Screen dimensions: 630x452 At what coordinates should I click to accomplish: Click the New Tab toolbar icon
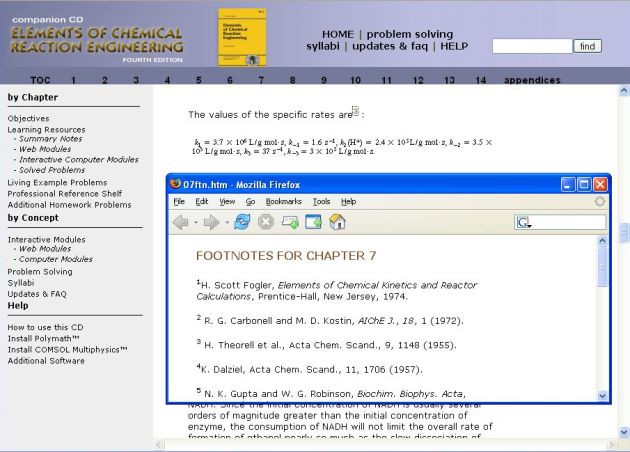290,222
